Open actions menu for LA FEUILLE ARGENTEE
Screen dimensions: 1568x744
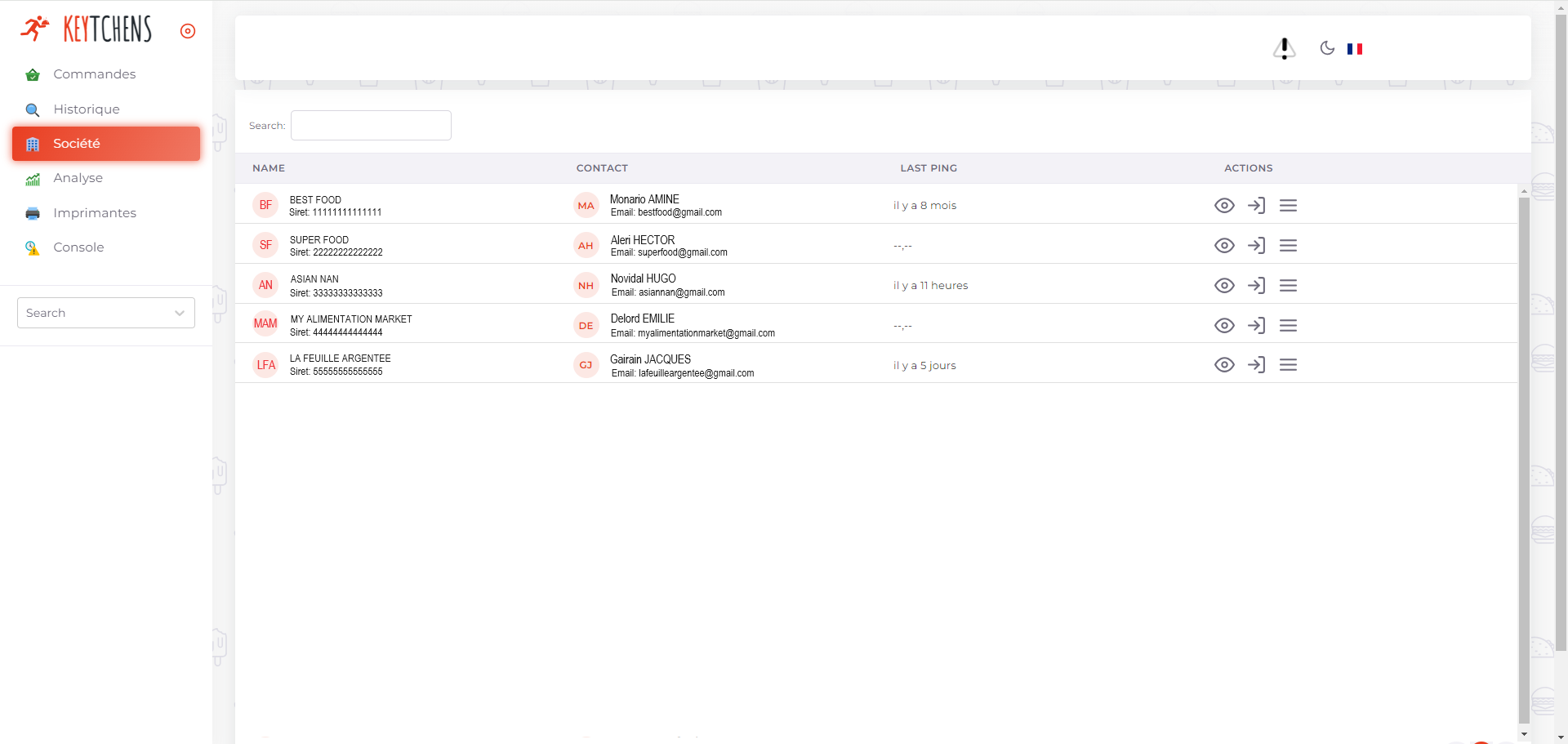(x=1288, y=365)
